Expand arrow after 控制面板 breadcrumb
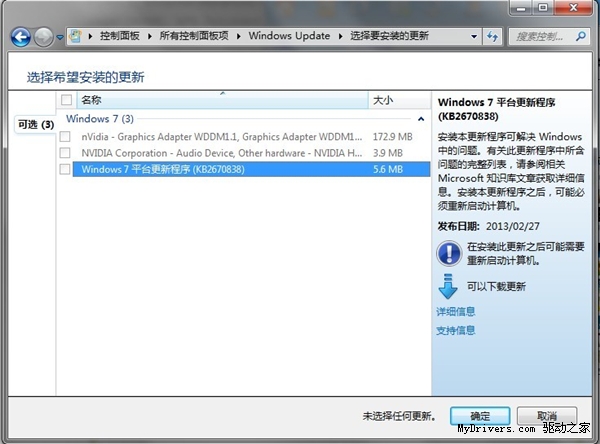The width and height of the screenshot is (600, 444). point(150,36)
